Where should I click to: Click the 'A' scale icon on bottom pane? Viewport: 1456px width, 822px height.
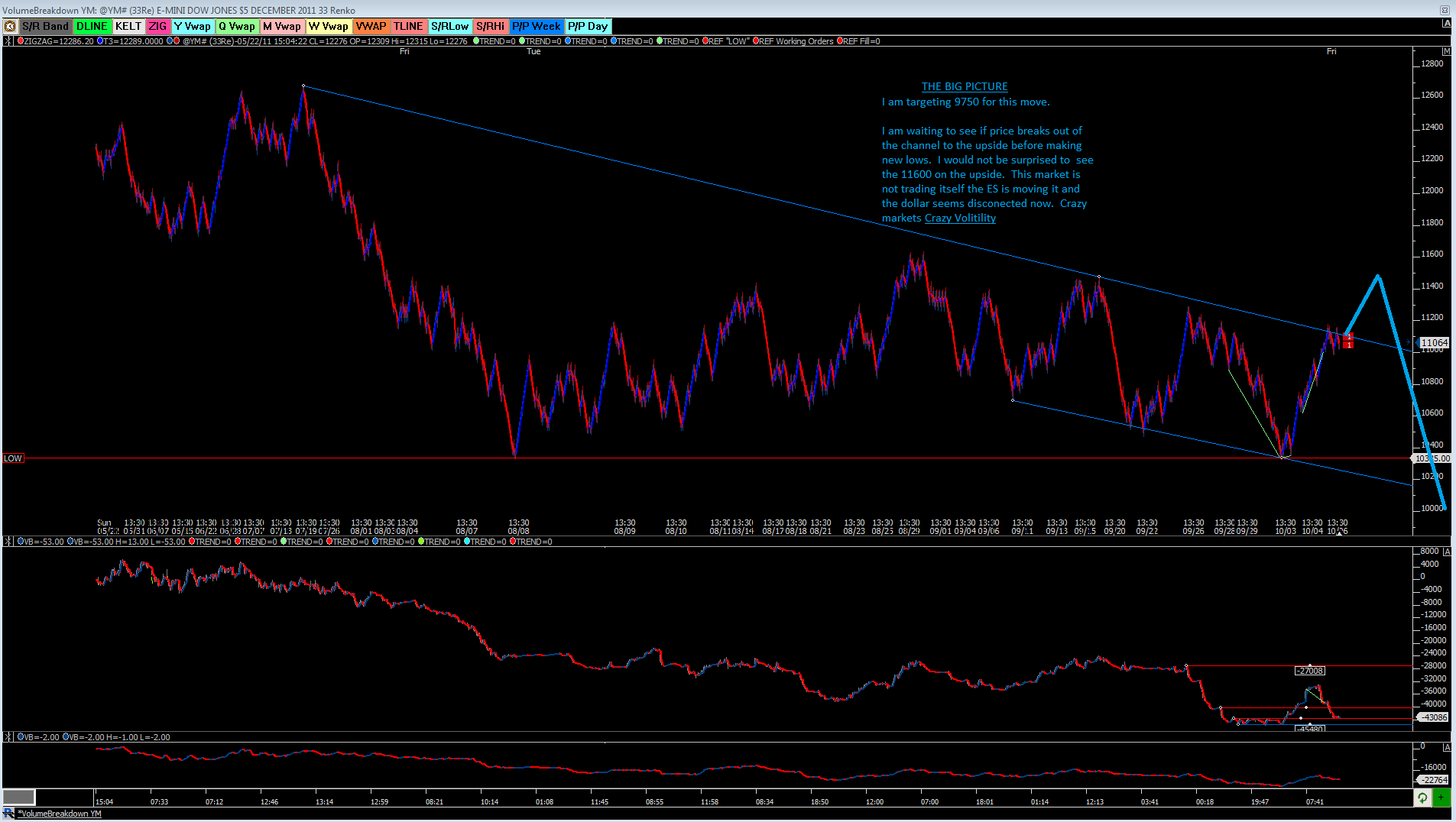[x=1446, y=747]
